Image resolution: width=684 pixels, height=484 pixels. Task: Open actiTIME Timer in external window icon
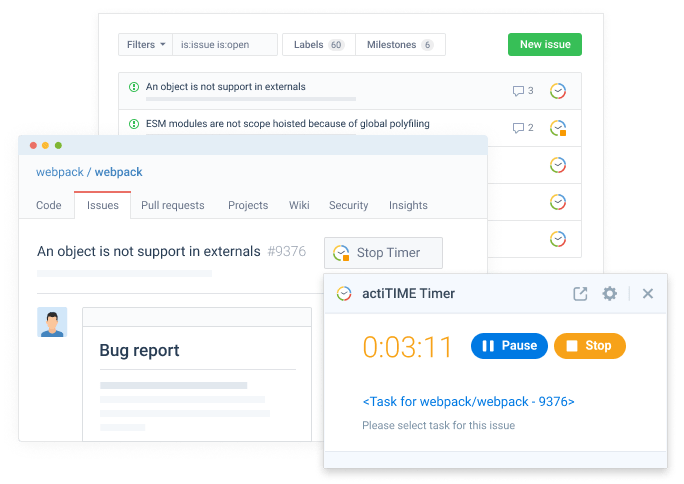(580, 293)
